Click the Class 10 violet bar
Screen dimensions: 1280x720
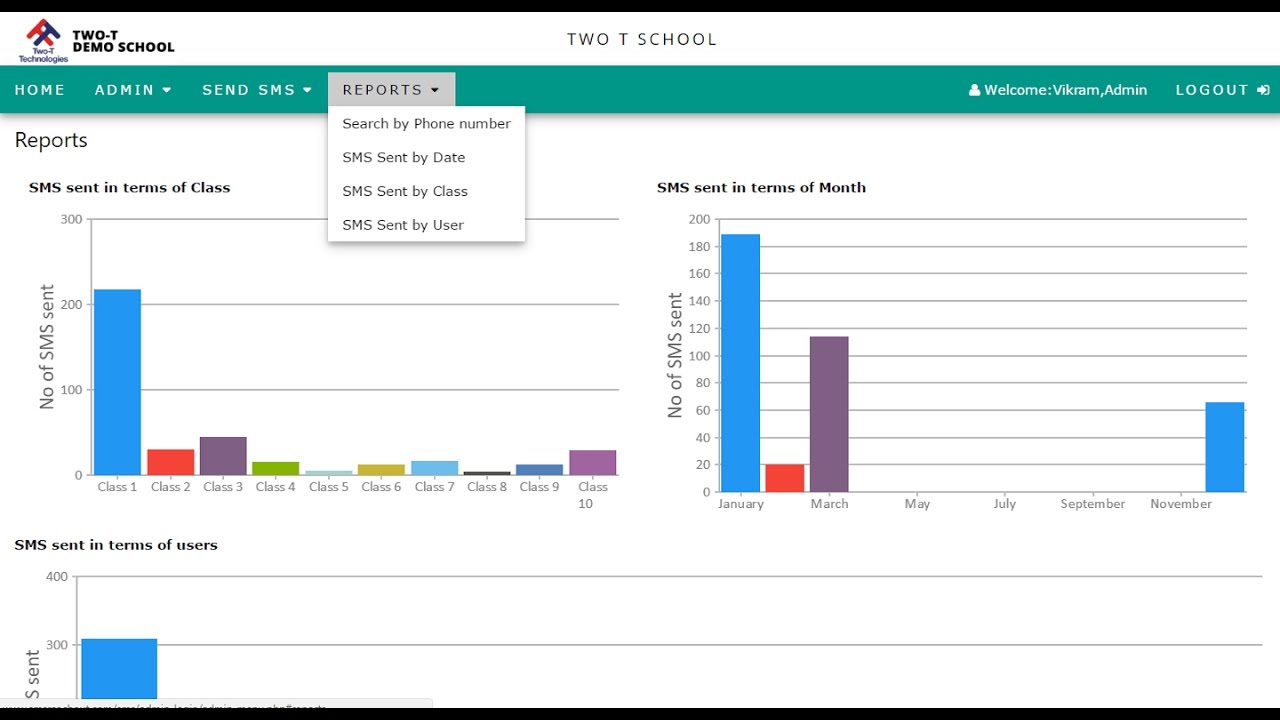tap(592, 462)
